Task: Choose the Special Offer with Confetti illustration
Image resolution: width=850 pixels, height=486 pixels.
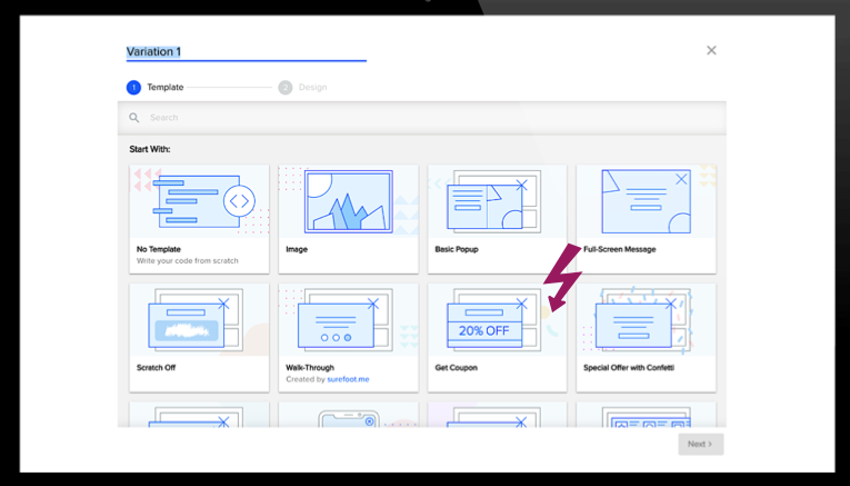Action: pyautogui.click(x=646, y=320)
